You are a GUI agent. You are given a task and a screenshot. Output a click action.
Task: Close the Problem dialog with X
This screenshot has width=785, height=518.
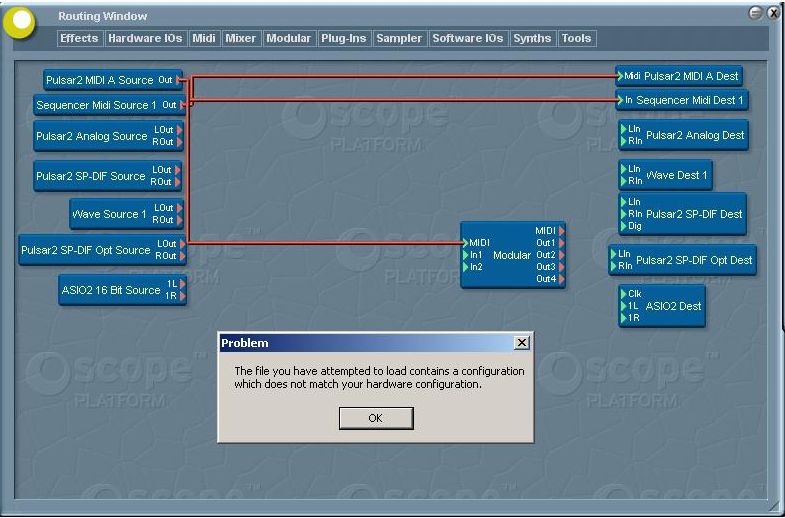521,343
